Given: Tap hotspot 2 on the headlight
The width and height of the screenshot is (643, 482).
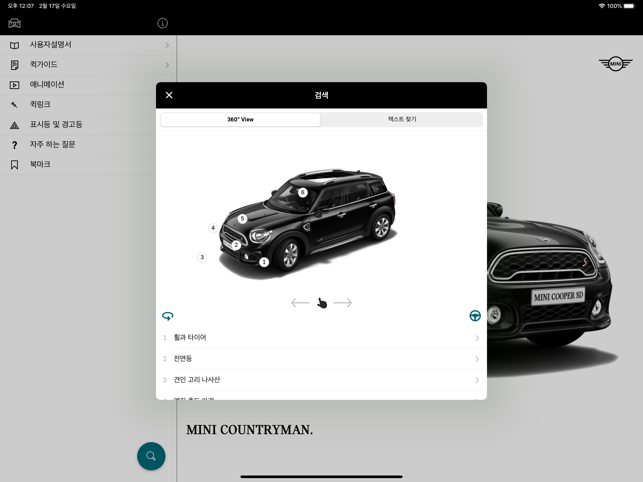Looking at the screenshot, I should tap(236, 245).
